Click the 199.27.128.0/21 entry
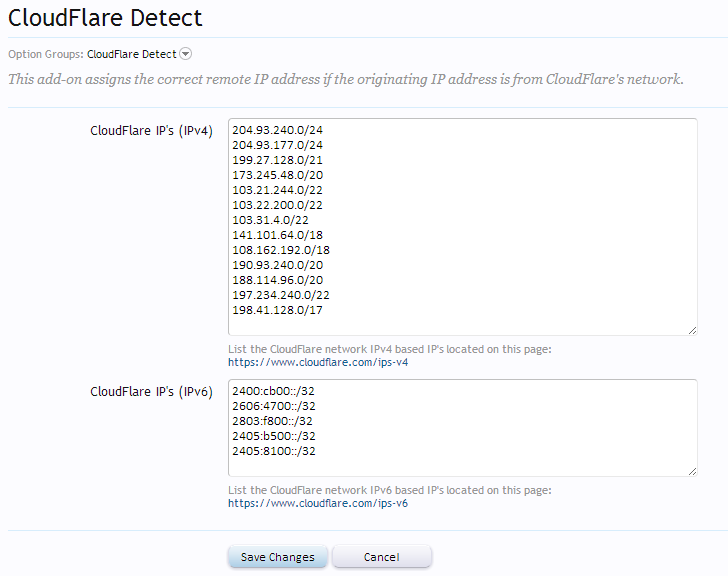The width and height of the screenshot is (728, 576). (277, 160)
